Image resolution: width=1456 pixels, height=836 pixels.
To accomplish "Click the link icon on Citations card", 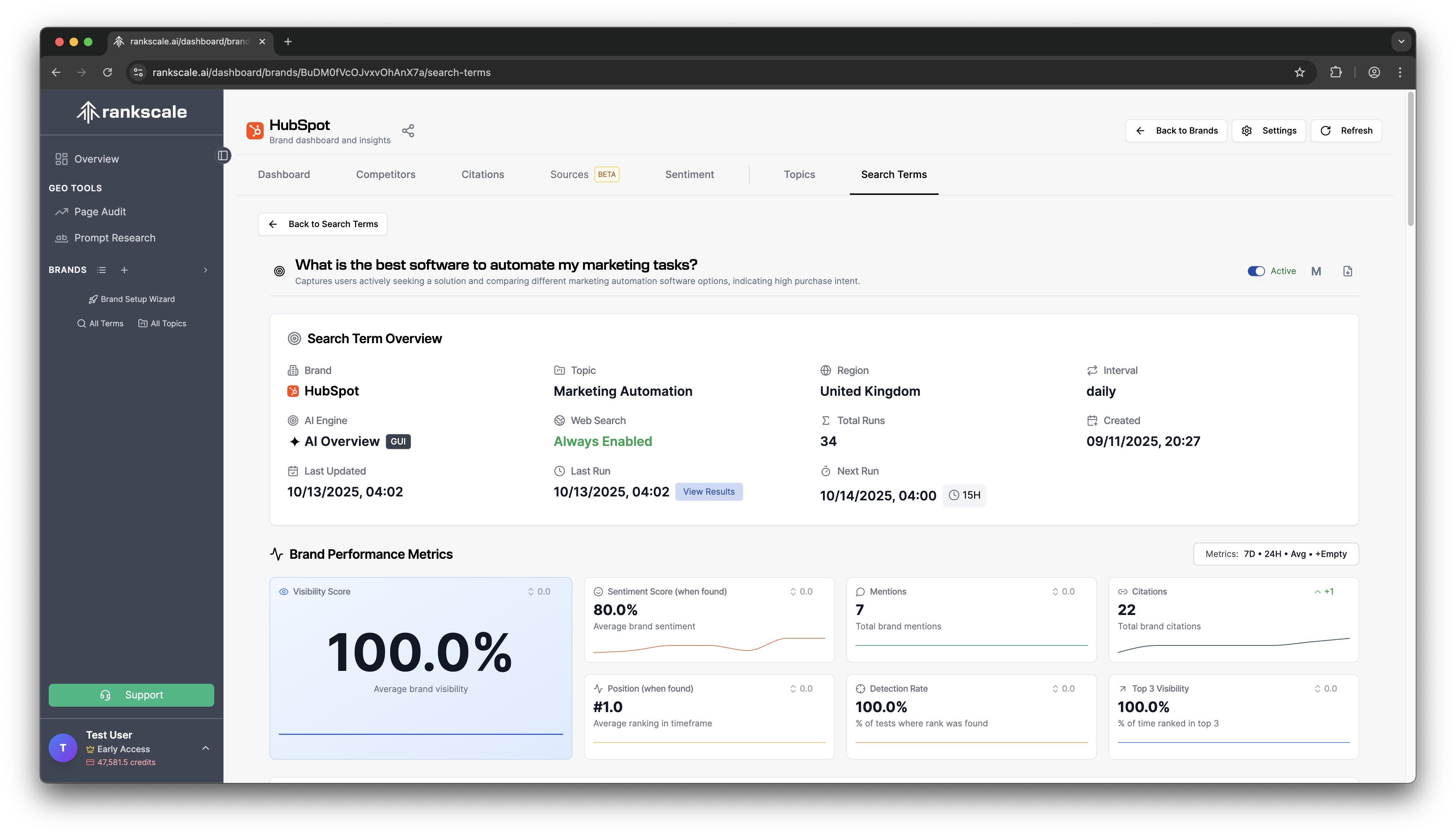I will coord(1122,591).
